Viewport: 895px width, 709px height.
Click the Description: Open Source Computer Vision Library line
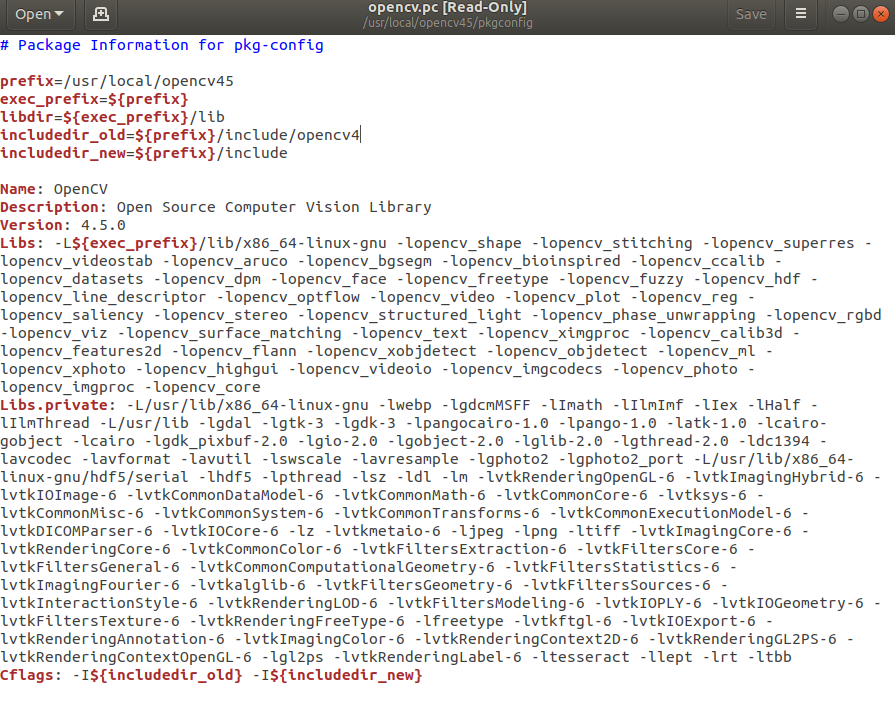click(216, 207)
